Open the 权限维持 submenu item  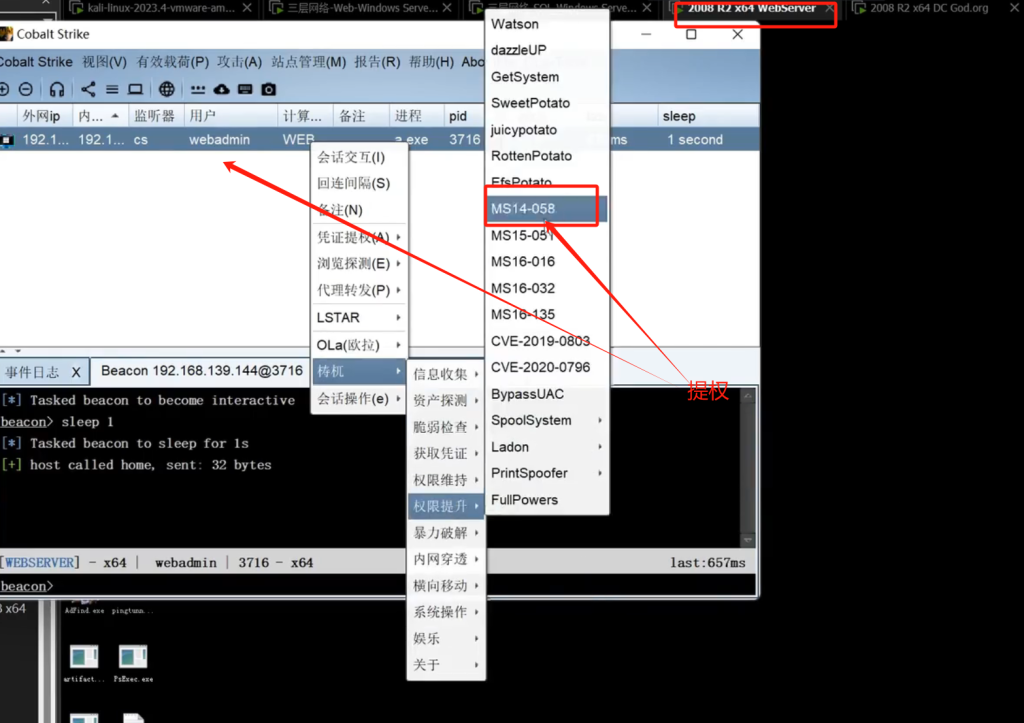446,480
